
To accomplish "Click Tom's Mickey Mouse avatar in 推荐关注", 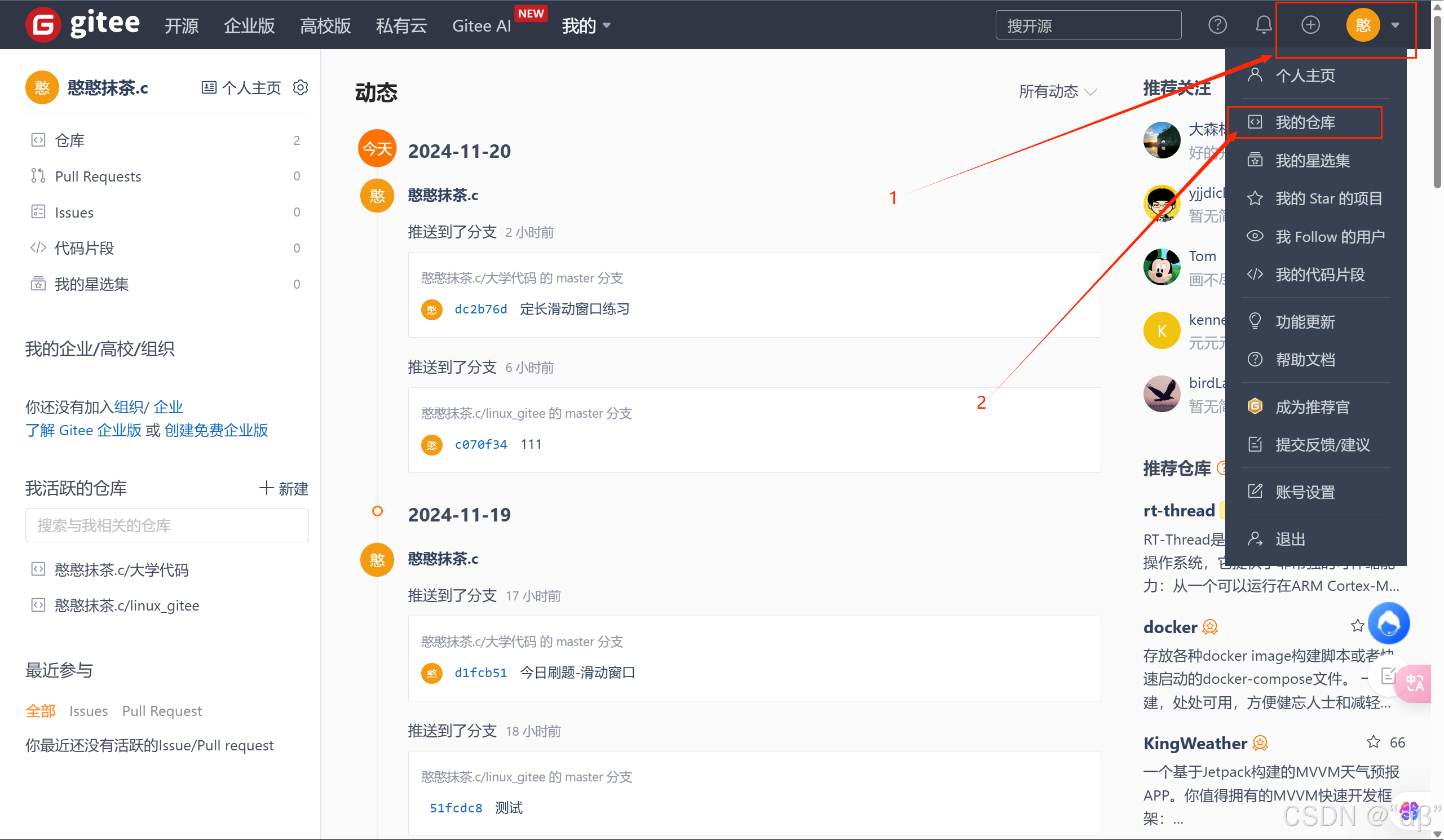I will point(1161,267).
